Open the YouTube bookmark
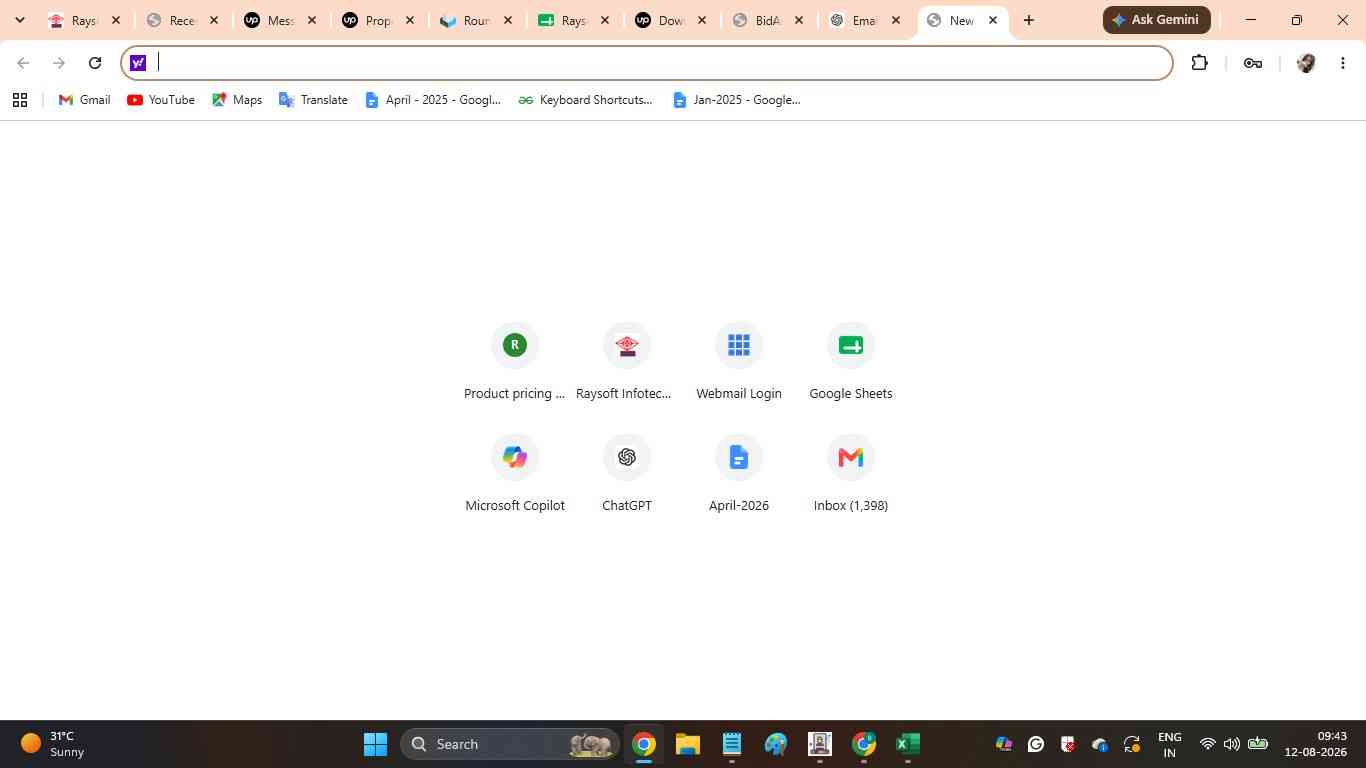This screenshot has height=768, width=1366. (x=161, y=100)
